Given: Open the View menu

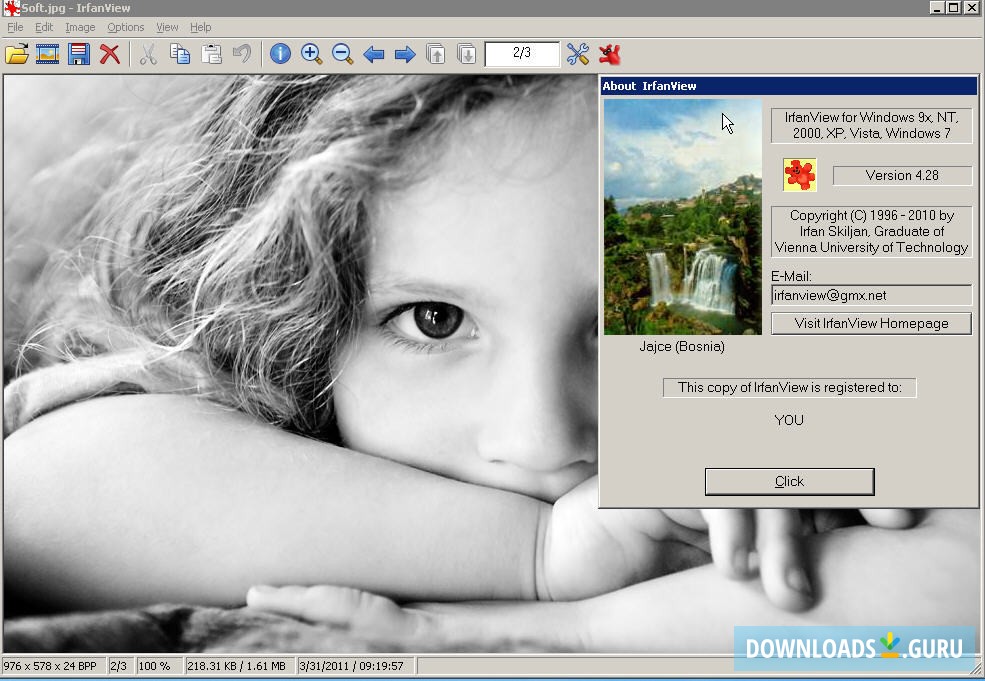Looking at the screenshot, I should tap(167, 27).
